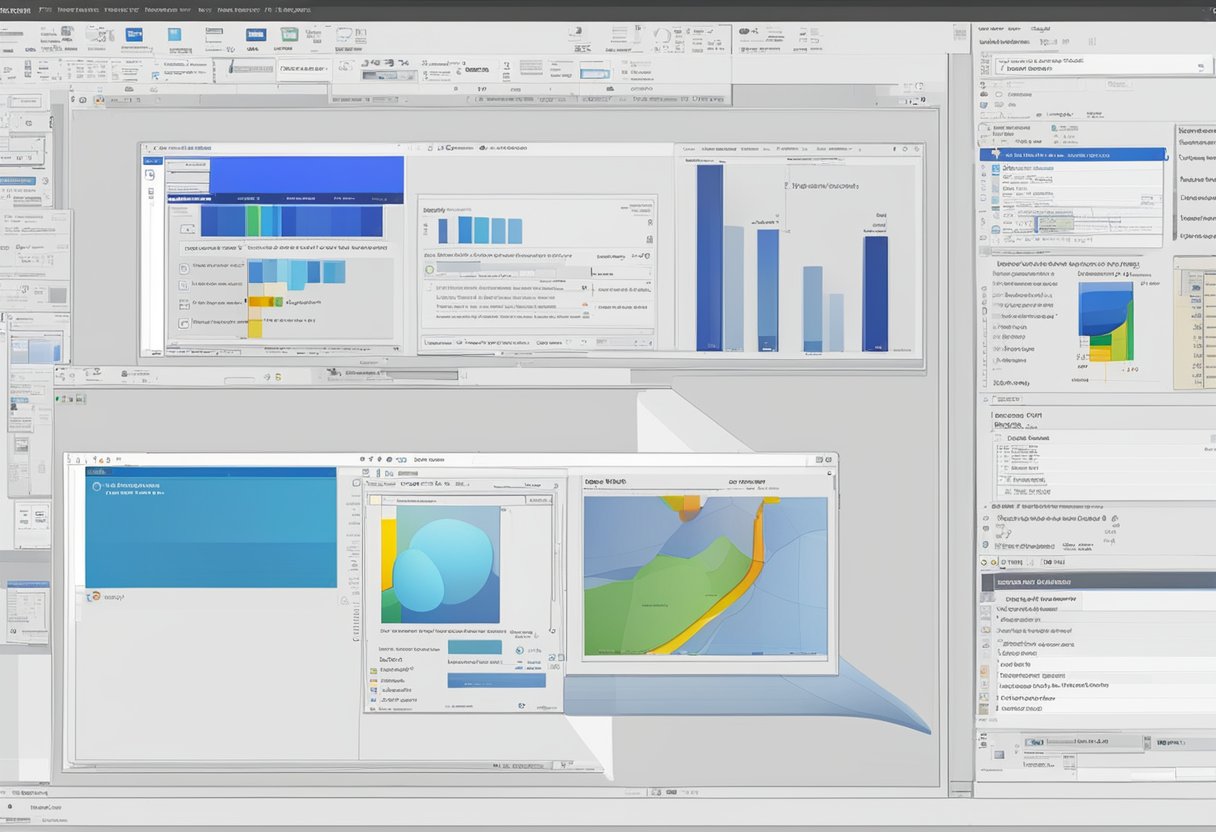
Task: Select the highlighted blue row in right panel list
Action: 1072,155
